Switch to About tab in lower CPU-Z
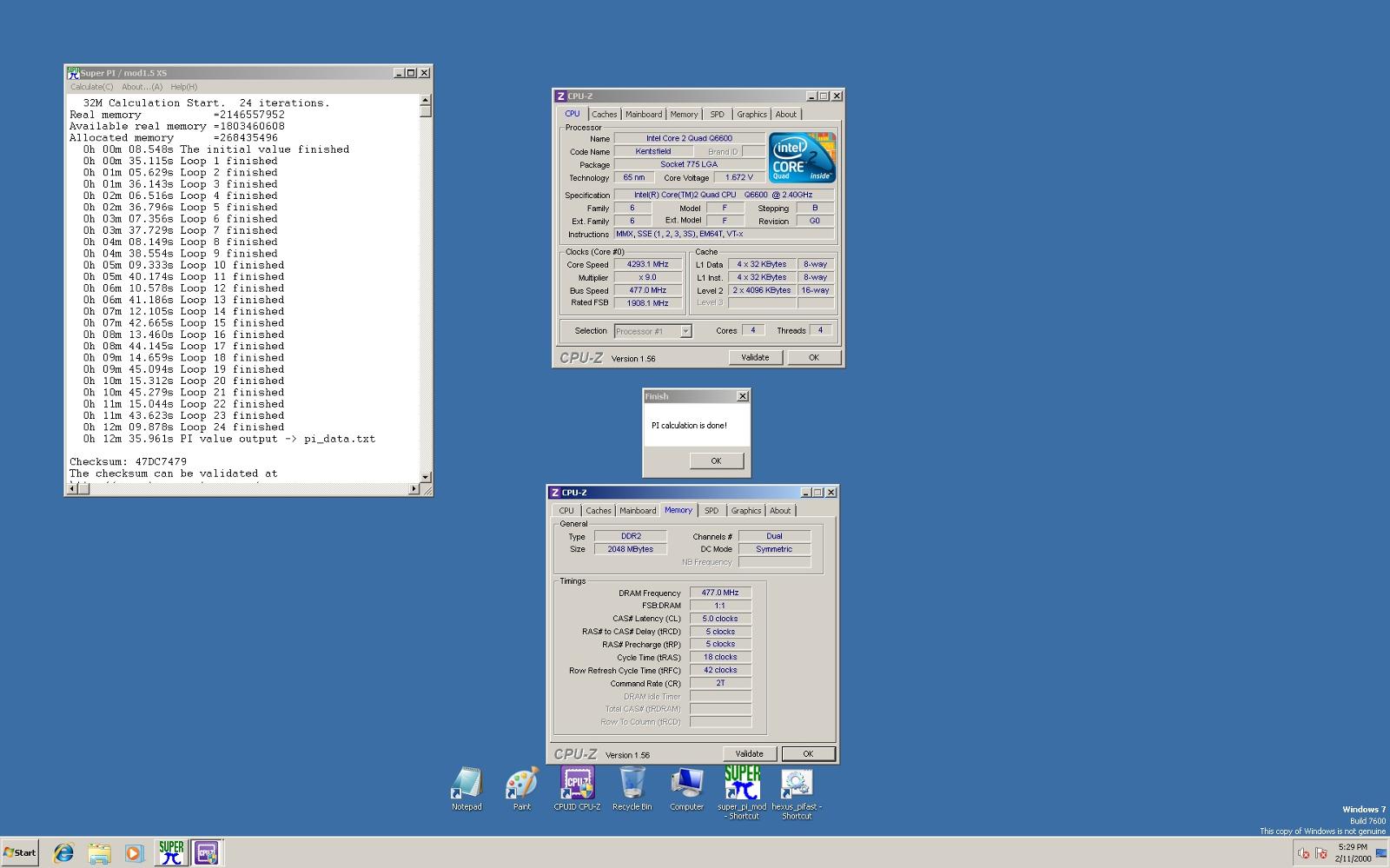 780,511
